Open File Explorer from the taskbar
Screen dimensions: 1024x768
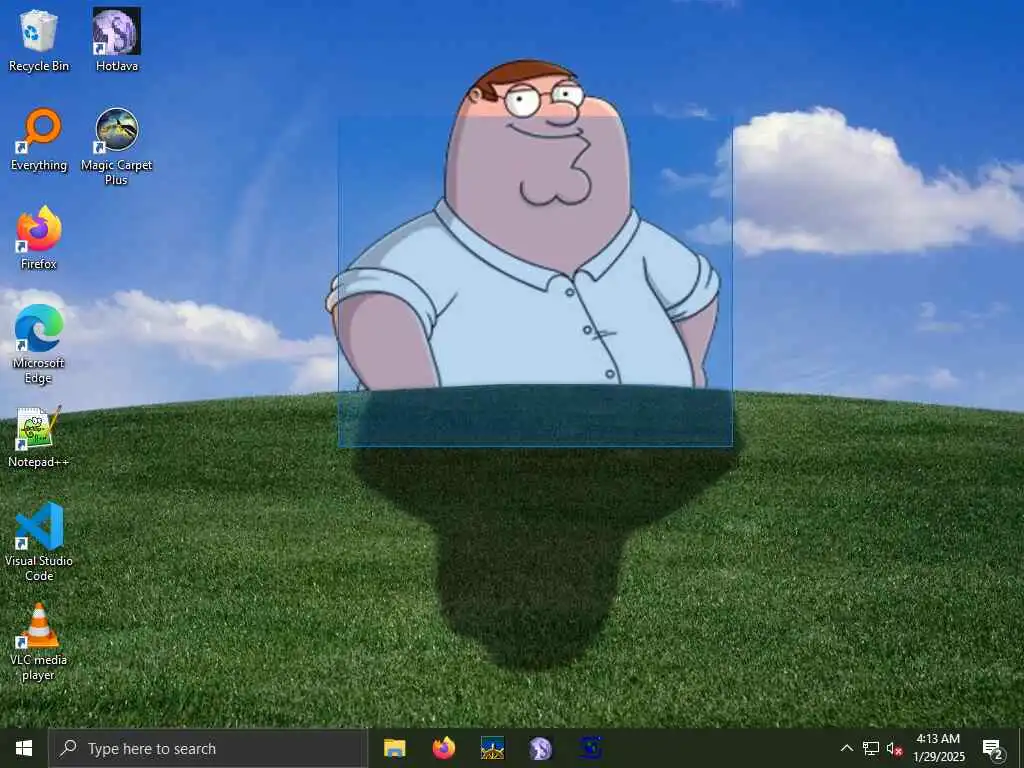coord(394,748)
